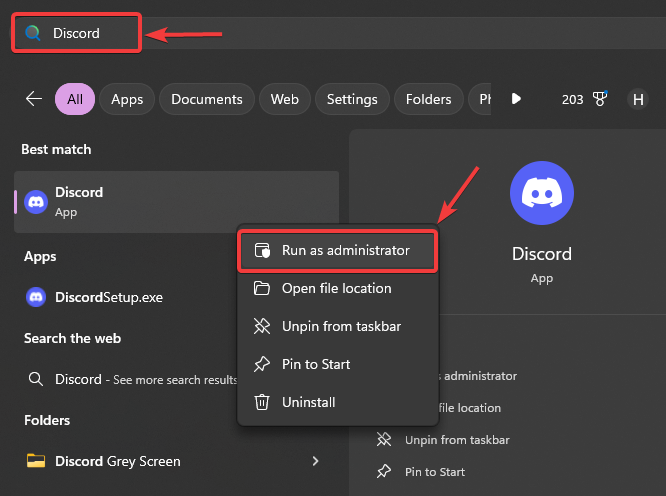666x496 pixels.
Task: Choose Pin to Start in context menu
Action: pyautogui.click(x=338, y=364)
